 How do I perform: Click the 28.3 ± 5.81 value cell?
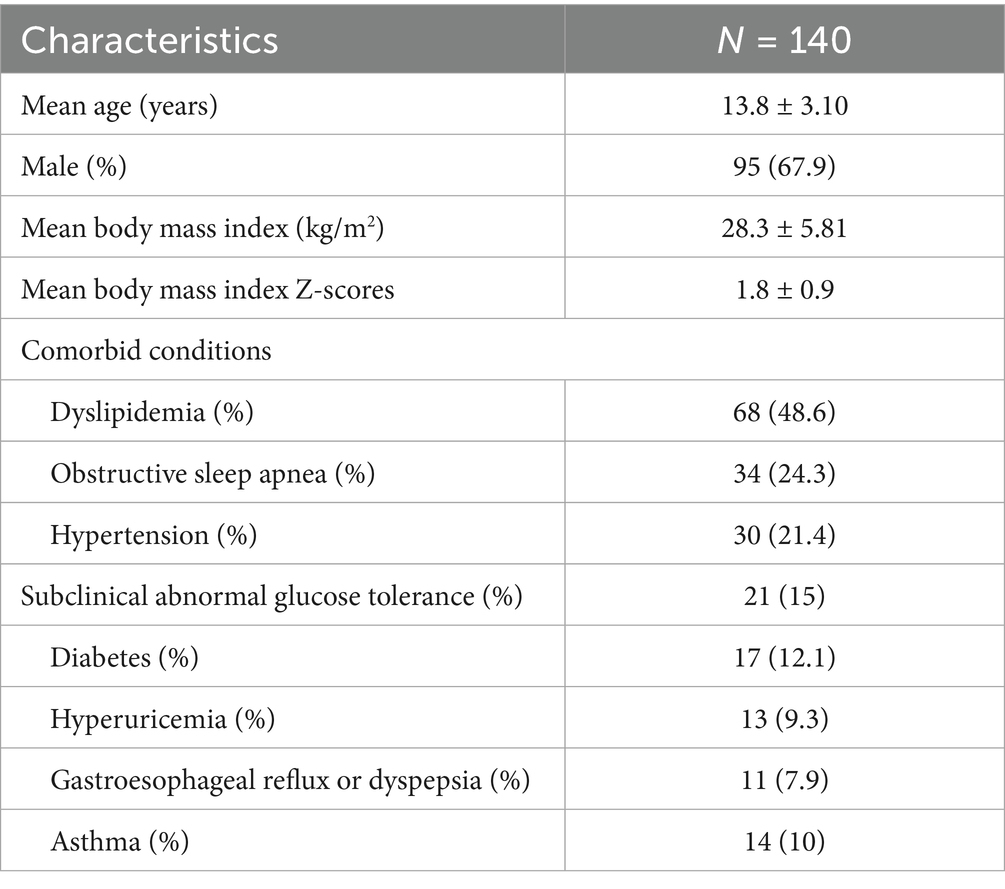[783, 229]
